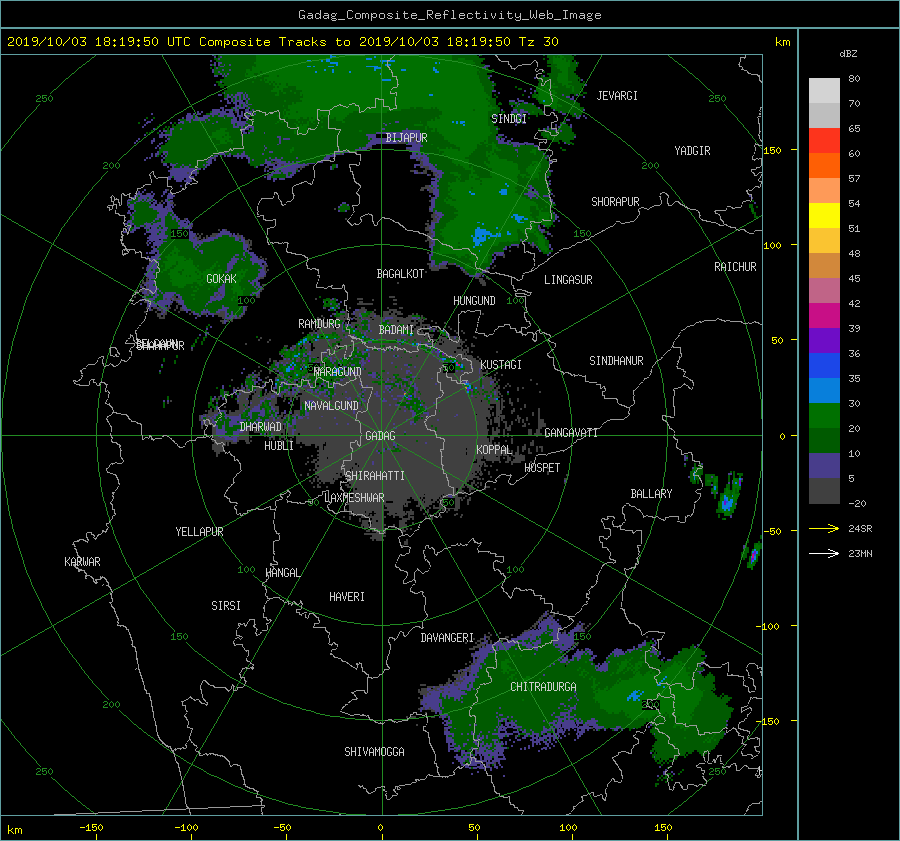Click the blue storm cell east of BALLARY

[728, 501]
